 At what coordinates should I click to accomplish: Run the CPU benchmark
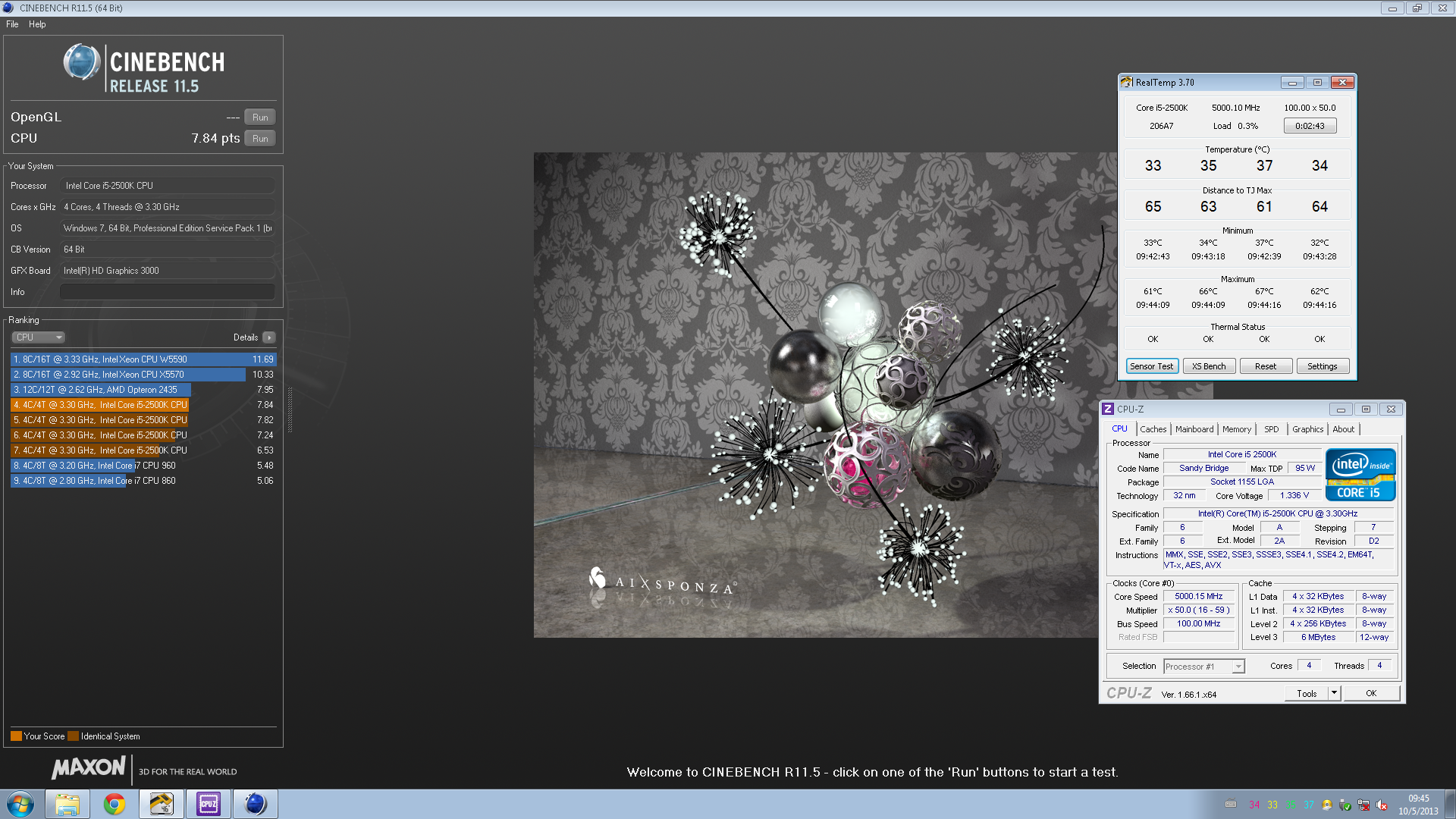point(260,139)
